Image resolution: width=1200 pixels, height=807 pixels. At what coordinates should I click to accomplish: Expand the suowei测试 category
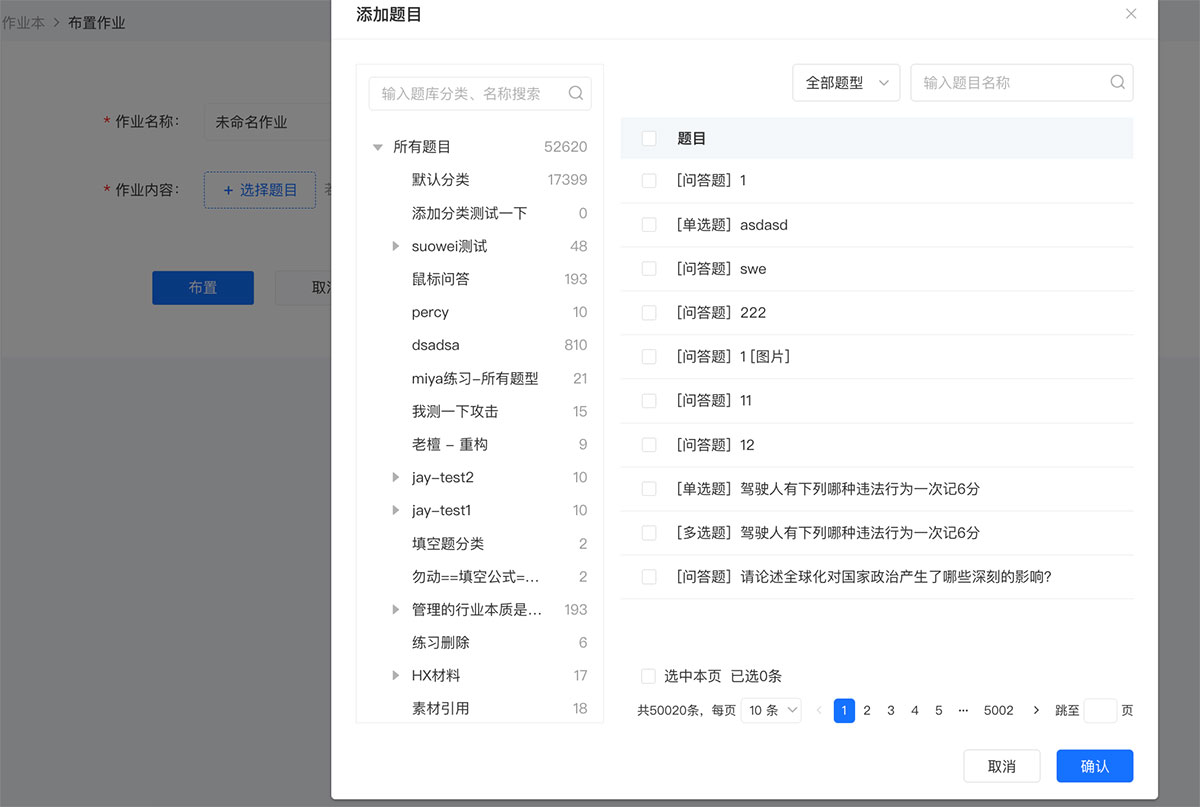click(396, 246)
